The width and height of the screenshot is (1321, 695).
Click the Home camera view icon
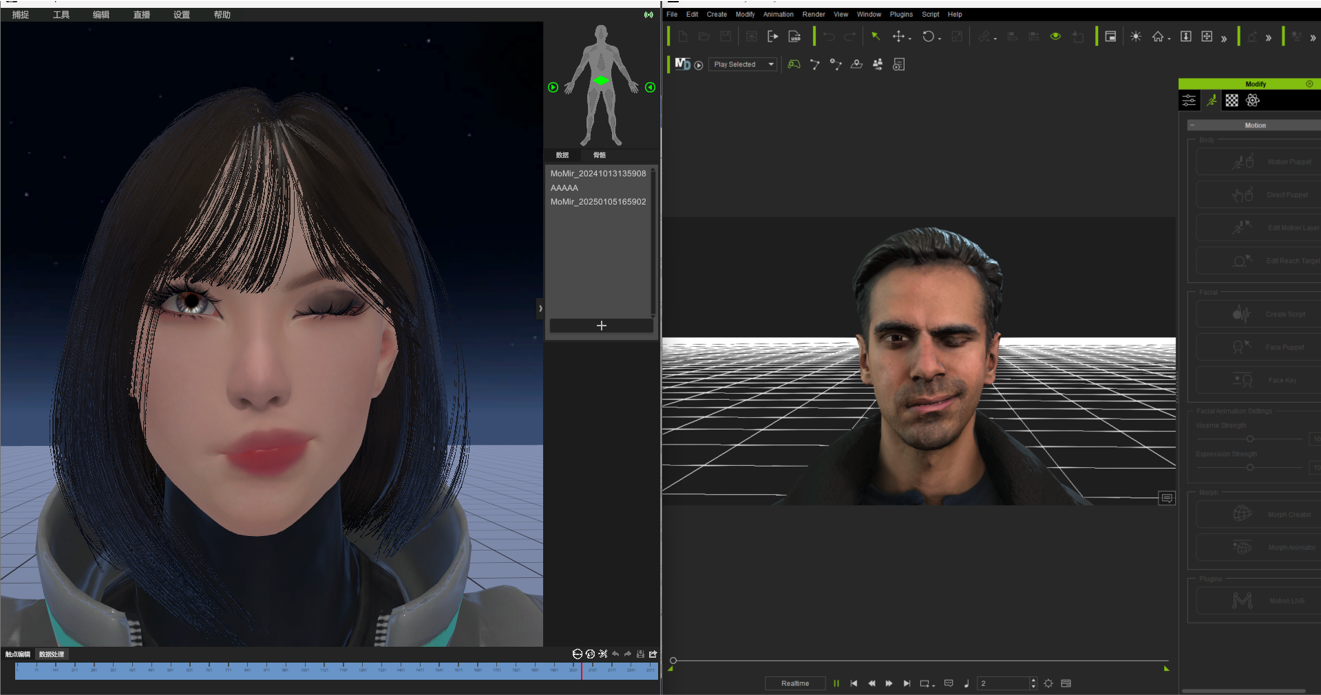pos(1157,37)
